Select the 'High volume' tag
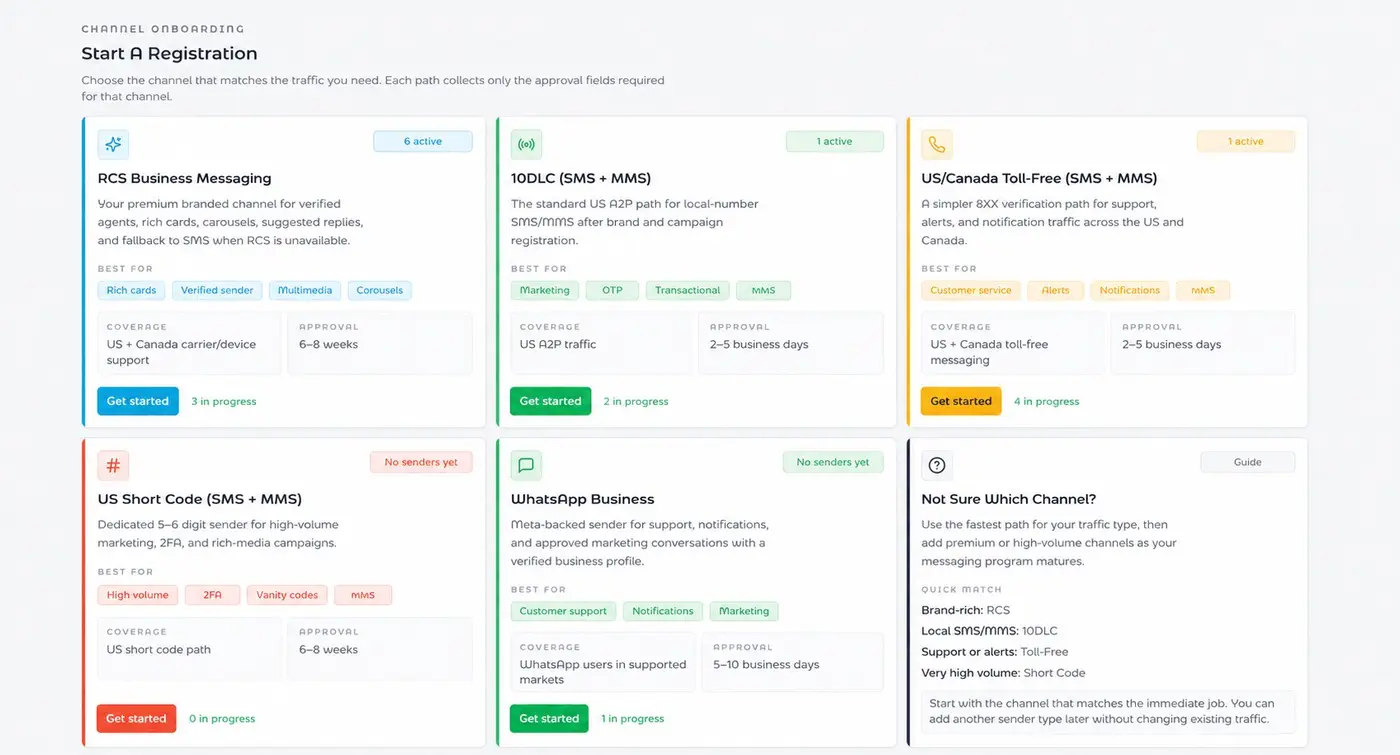Image resolution: width=1400 pixels, height=755 pixels. click(x=138, y=595)
